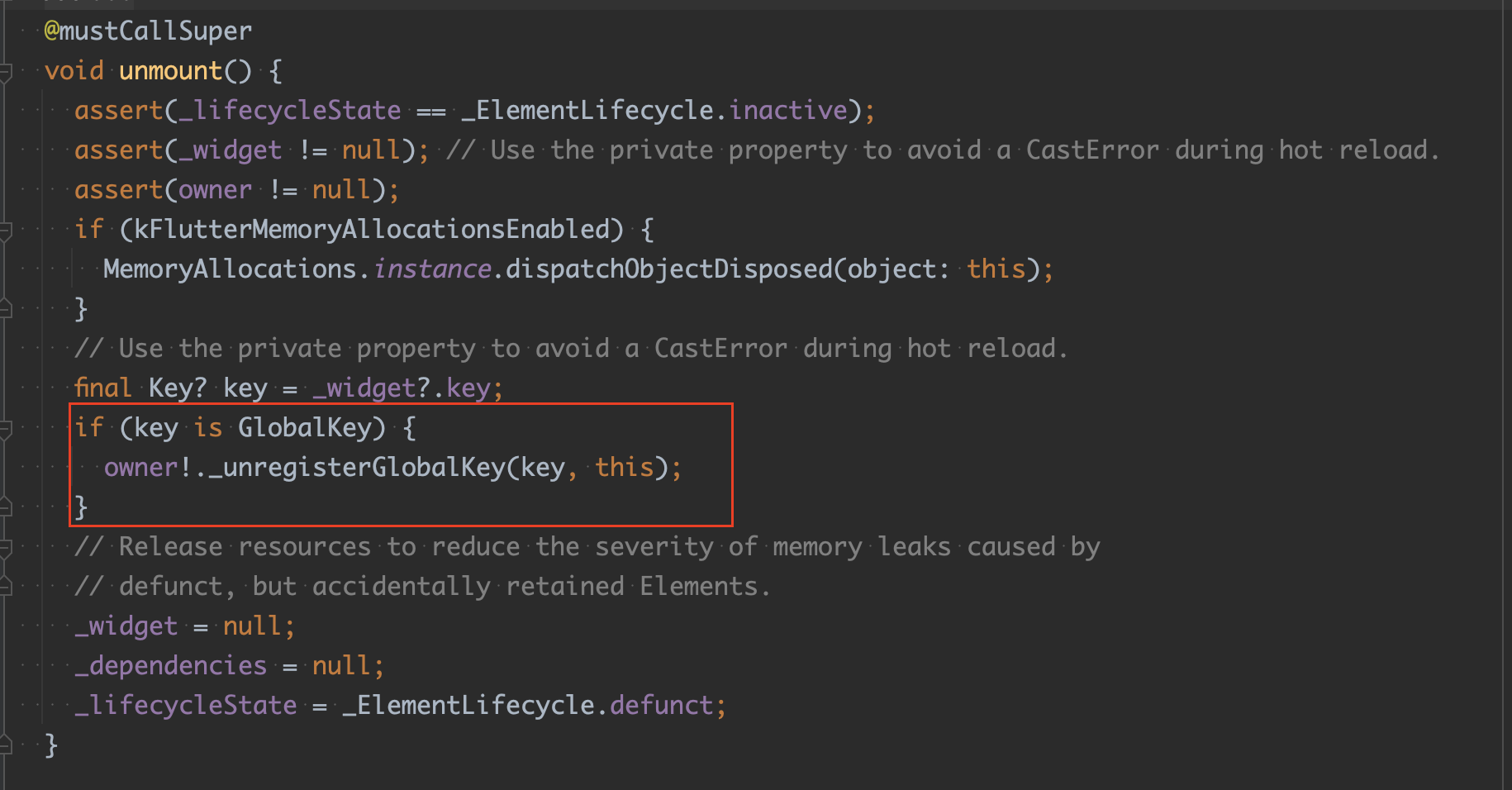The width and height of the screenshot is (1512, 790).
Task: Click the 'CastError during hot reload' standalone comment line
Action: 571,349
